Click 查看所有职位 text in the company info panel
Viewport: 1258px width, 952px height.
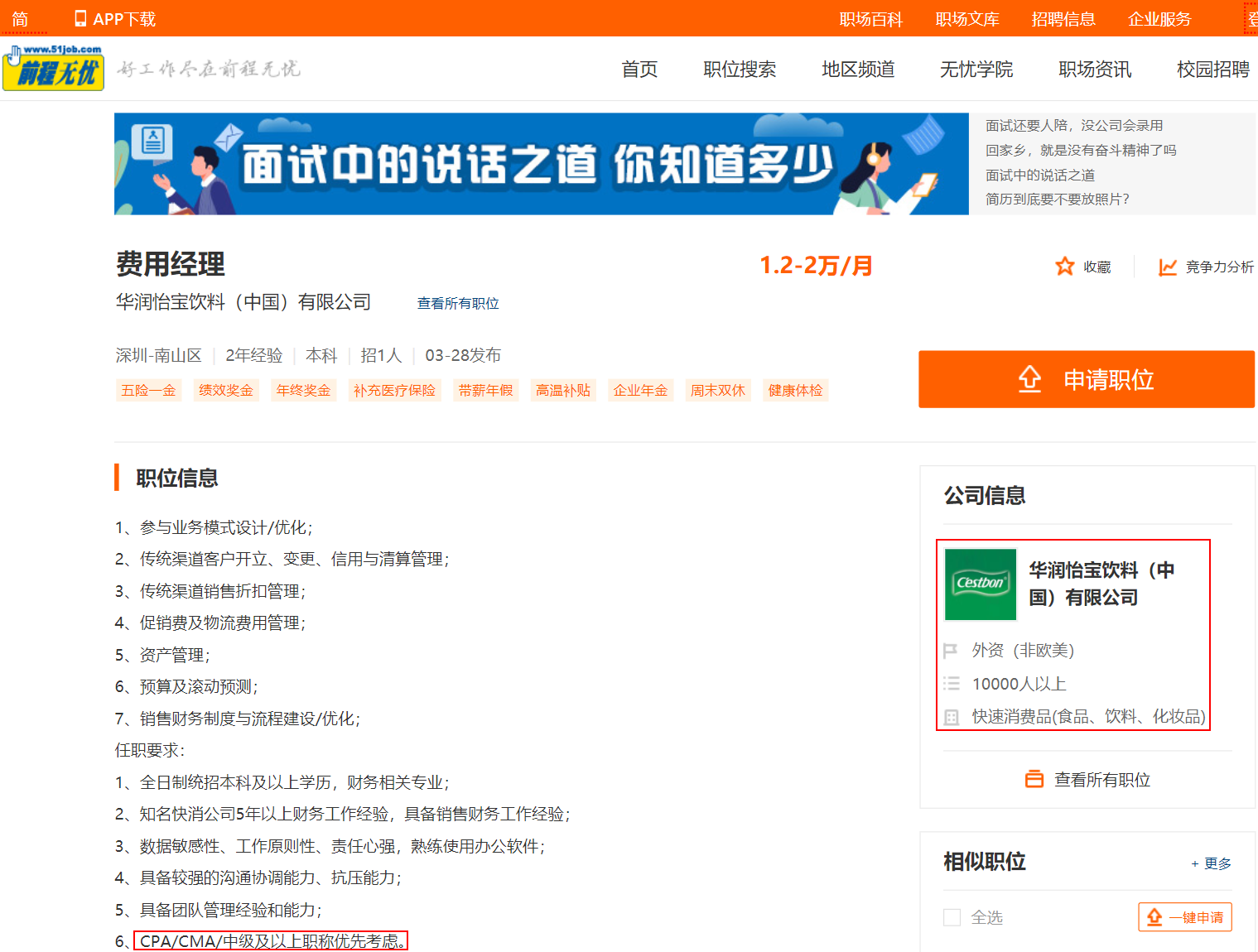[1102, 780]
